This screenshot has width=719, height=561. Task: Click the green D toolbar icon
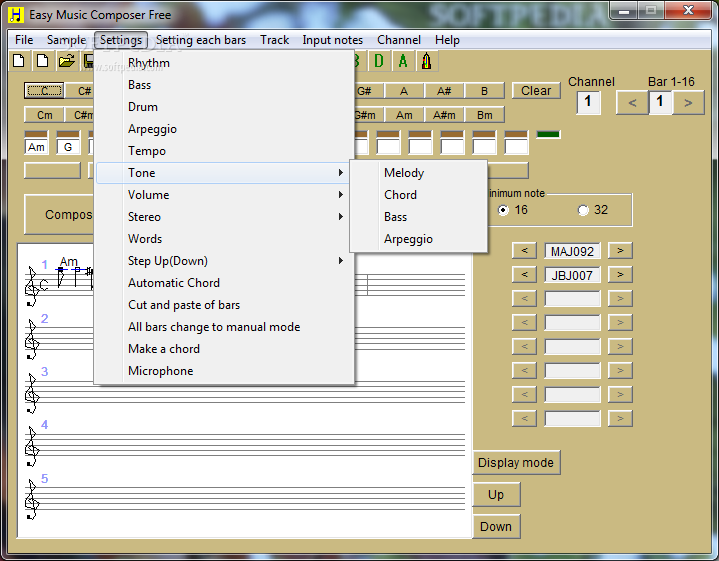point(379,61)
